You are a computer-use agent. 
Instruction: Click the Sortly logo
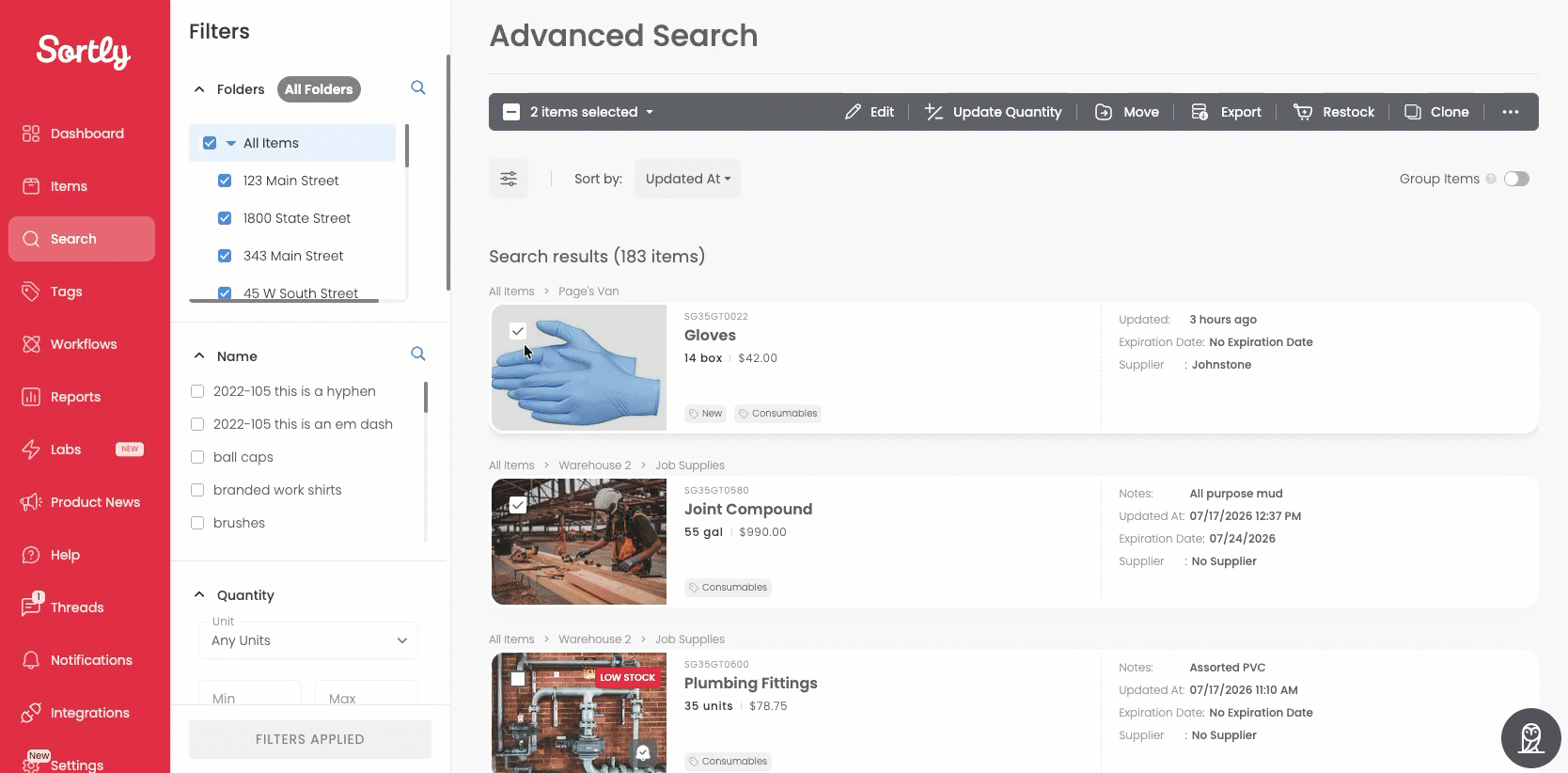[x=84, y=52]
